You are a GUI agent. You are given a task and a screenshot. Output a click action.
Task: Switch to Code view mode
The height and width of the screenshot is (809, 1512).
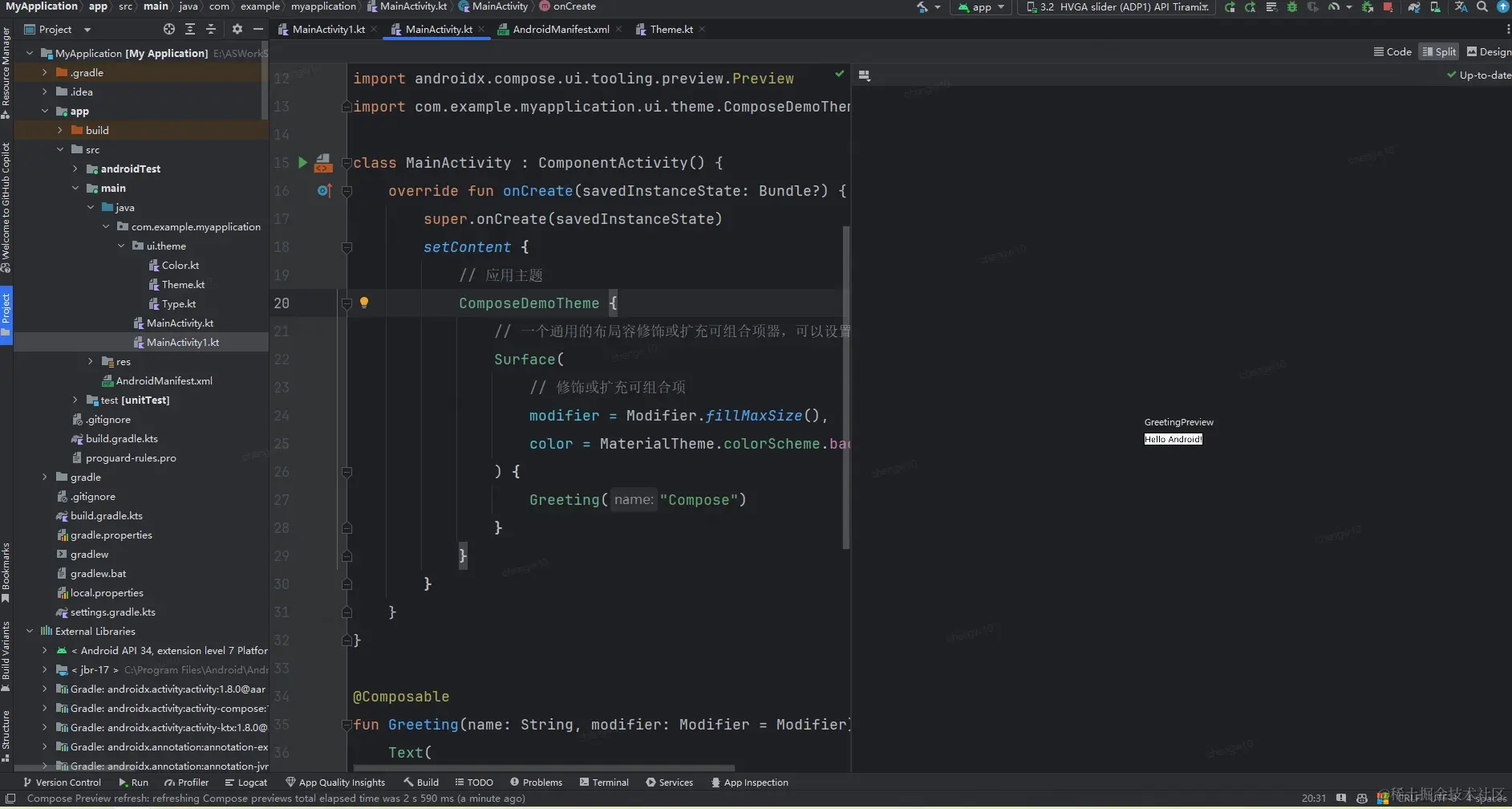1392,51
